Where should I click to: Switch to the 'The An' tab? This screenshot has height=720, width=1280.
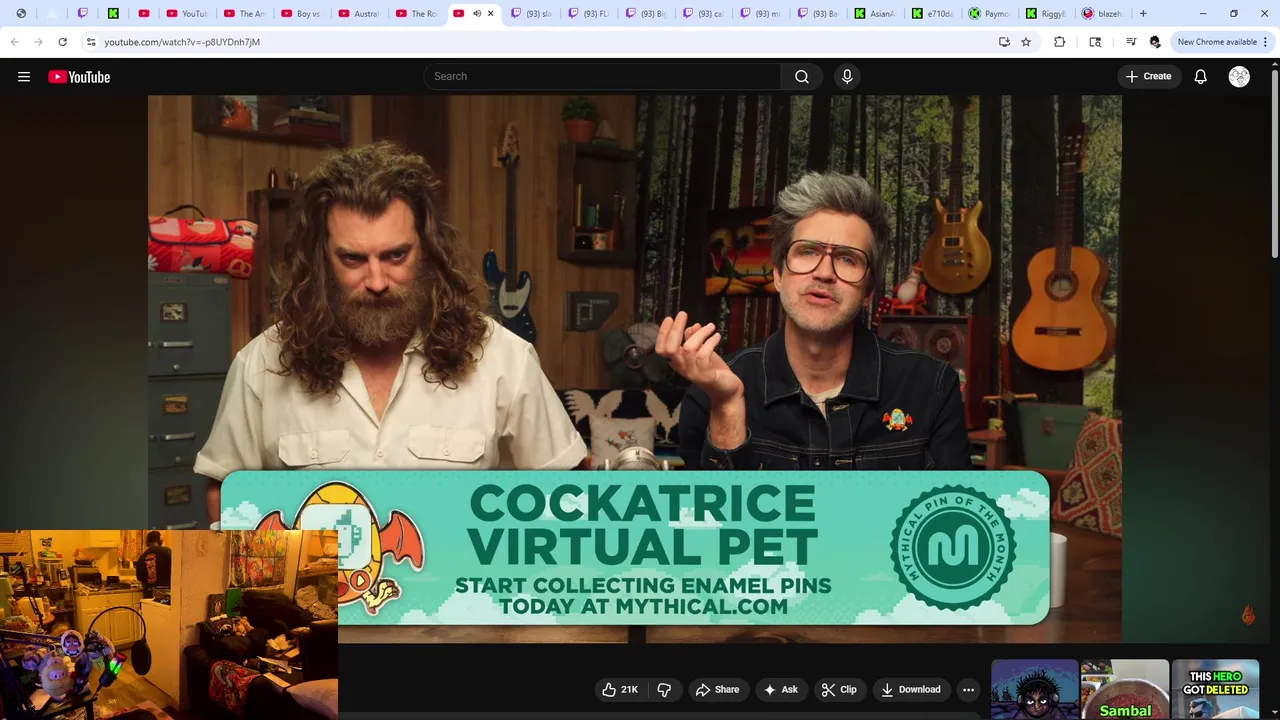coord(245,14)
